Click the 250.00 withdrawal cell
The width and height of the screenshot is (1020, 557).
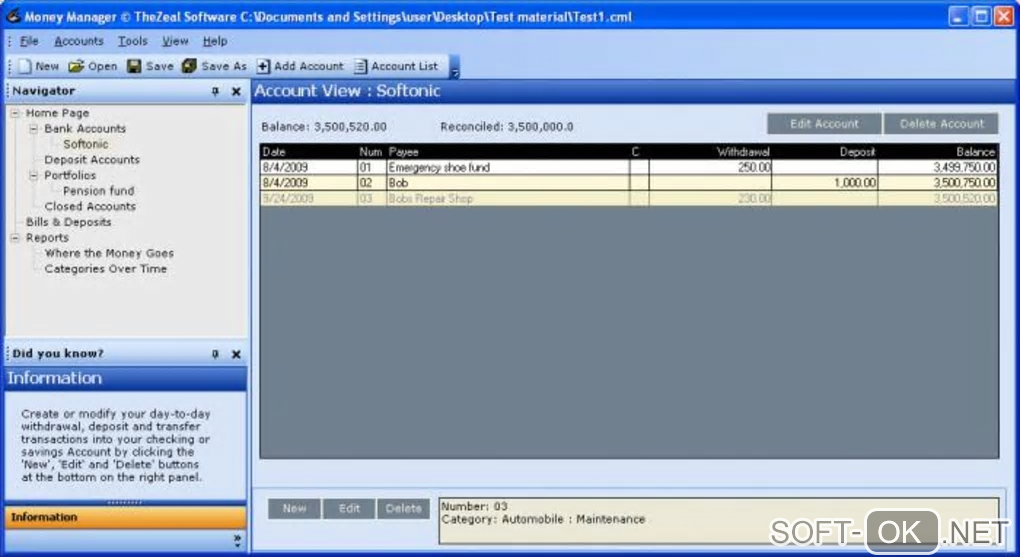(x=710, y=167)
